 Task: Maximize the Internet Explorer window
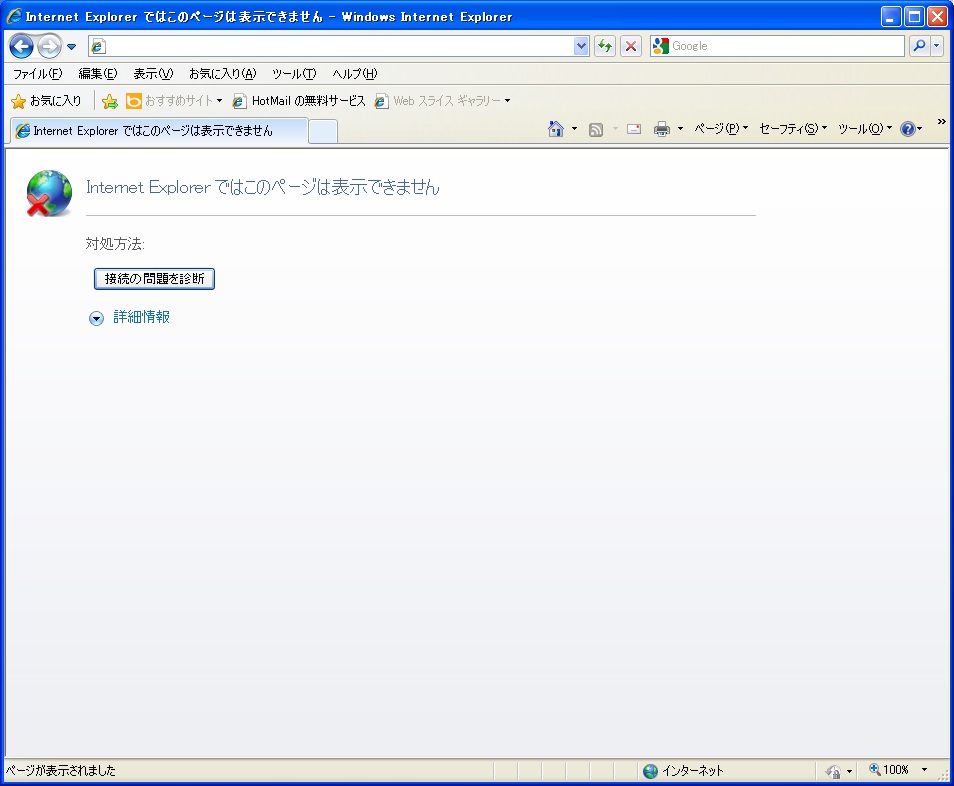(914, 16)
